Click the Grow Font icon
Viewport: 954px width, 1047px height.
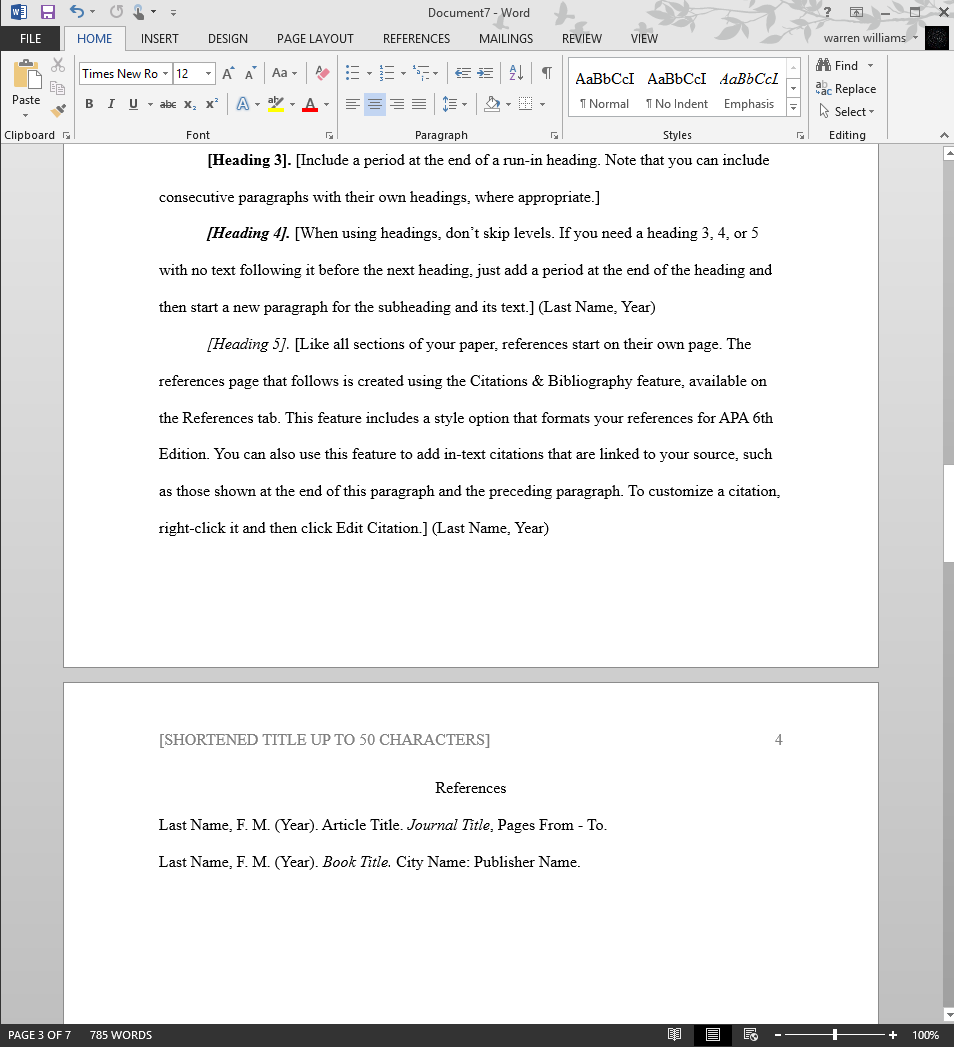click(228, 73)
